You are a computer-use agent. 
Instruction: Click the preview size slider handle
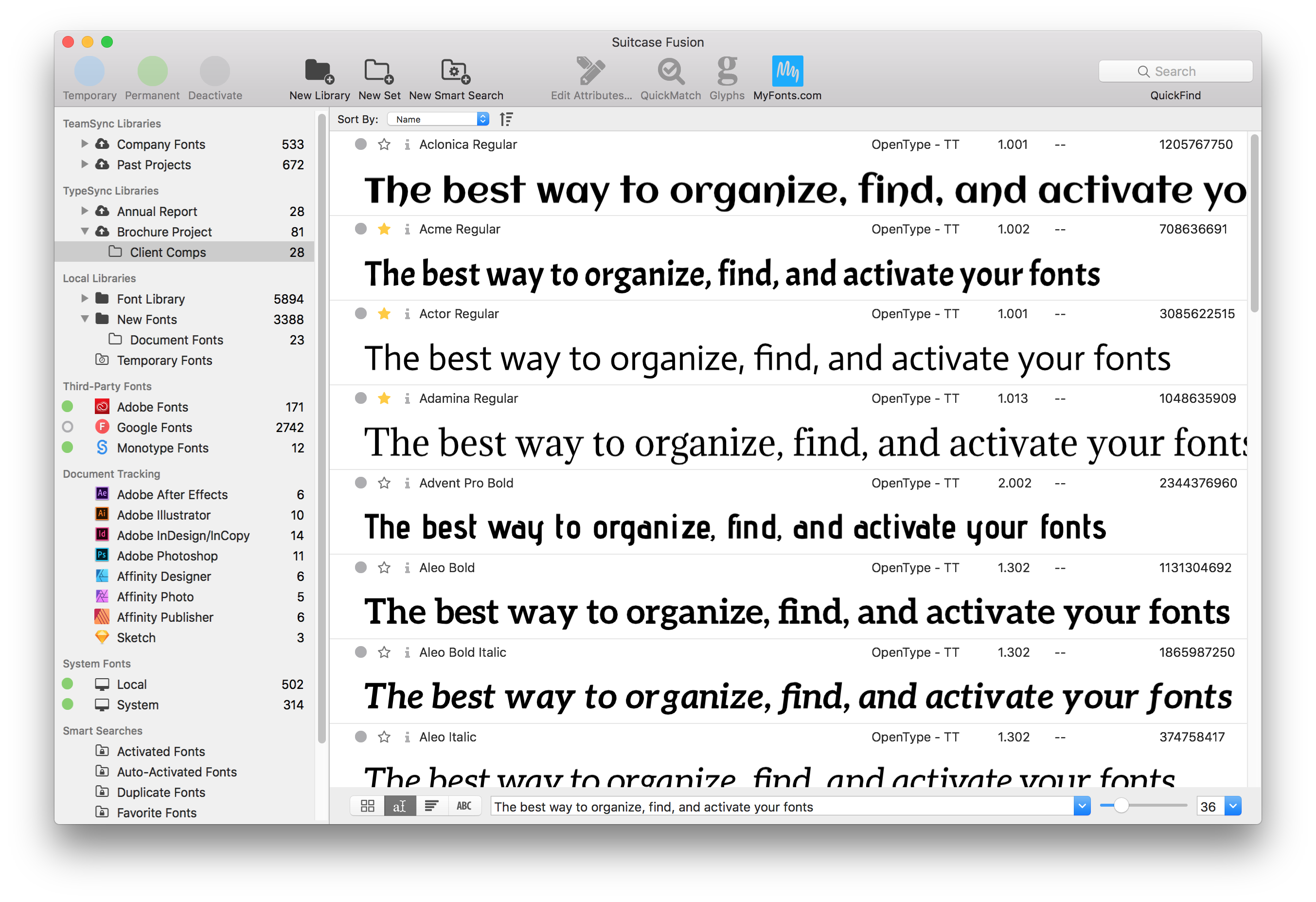1120,806
